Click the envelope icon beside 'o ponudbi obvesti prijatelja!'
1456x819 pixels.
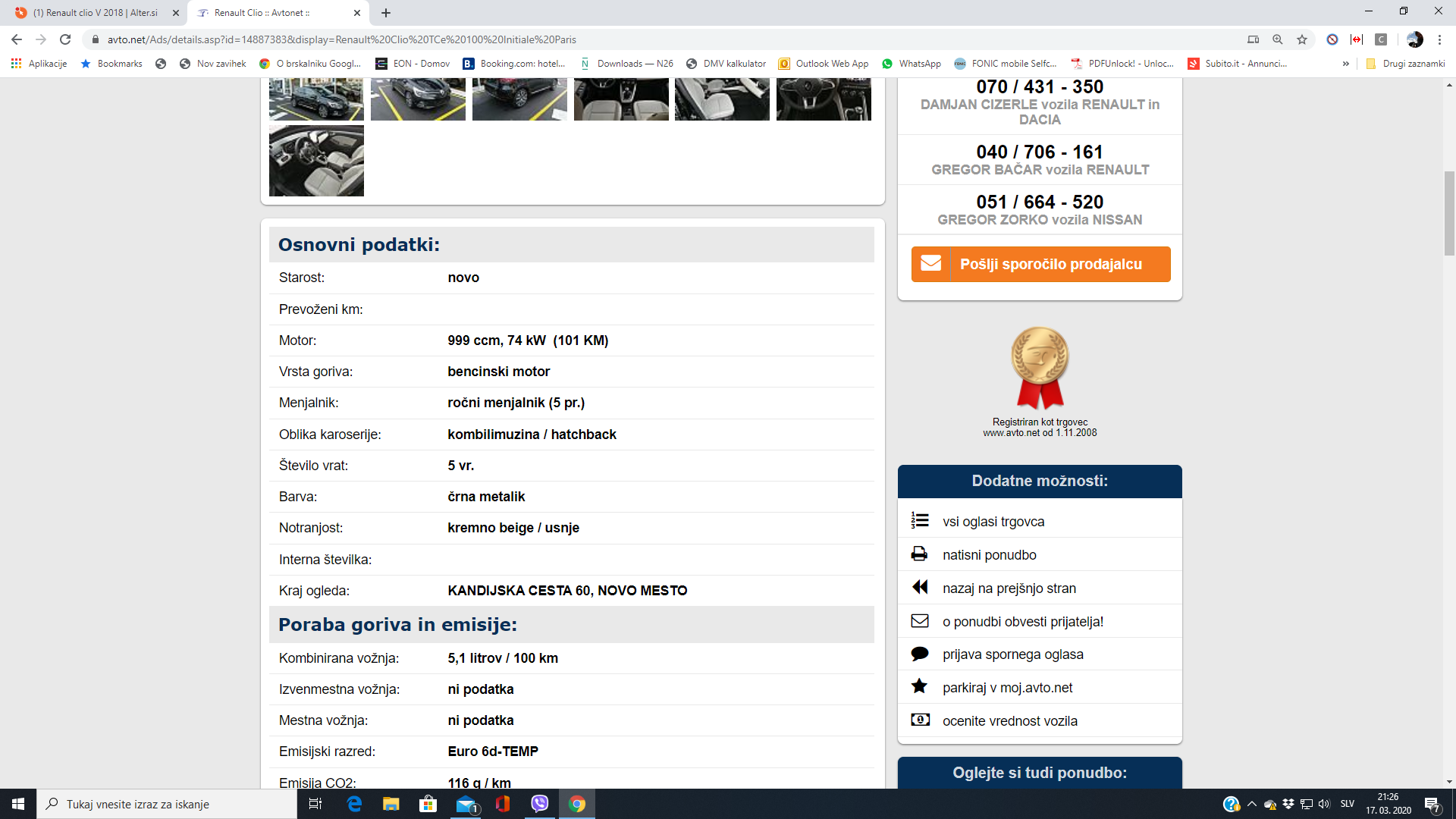[920, 621]
